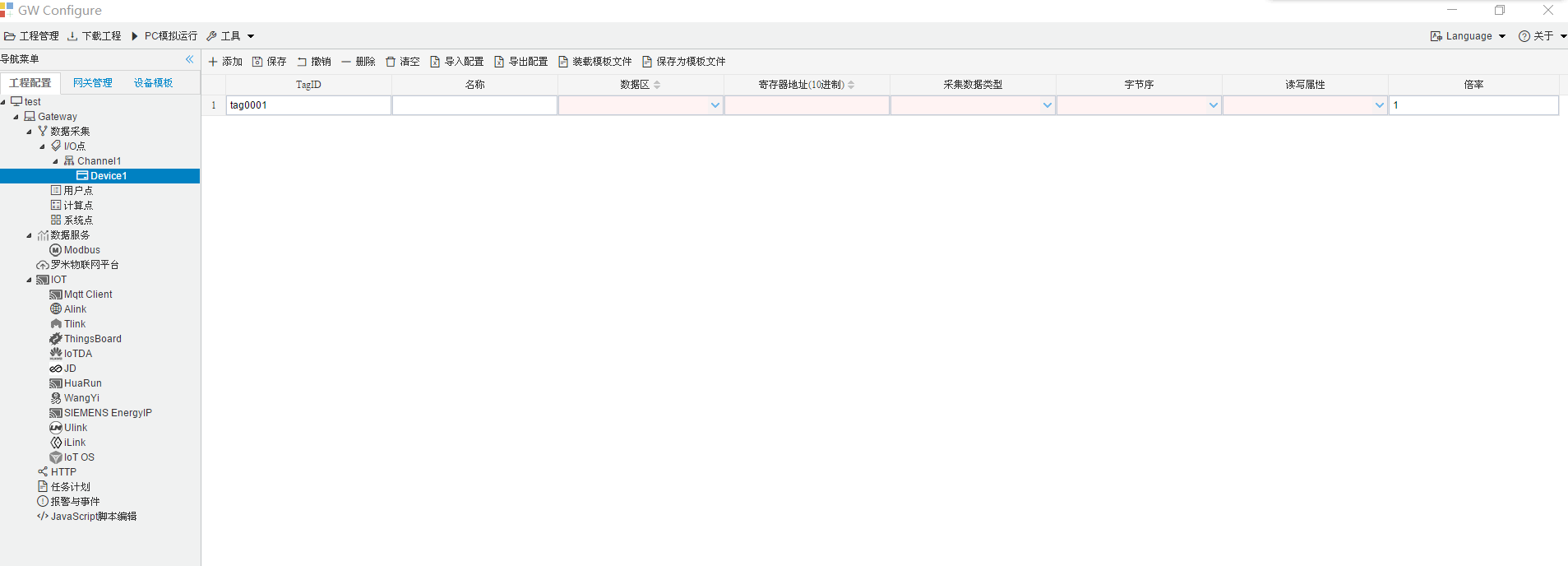Click the Alink globe icon
This screenshot has width=1568, height=566.
(x=56, y=309)
